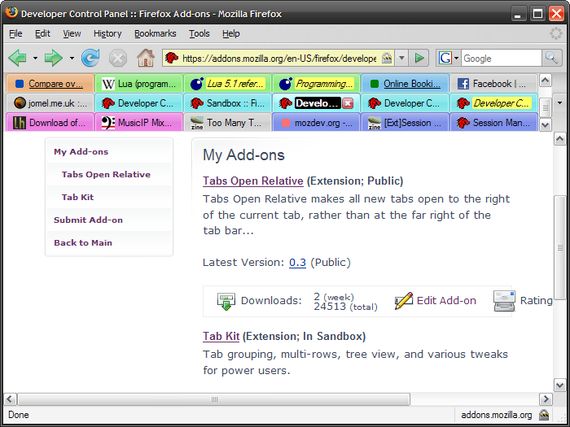The height and width of the screenshot is (427, 570).
Task: Open the address bar history dropdown
Action: [x=402, y=58]
